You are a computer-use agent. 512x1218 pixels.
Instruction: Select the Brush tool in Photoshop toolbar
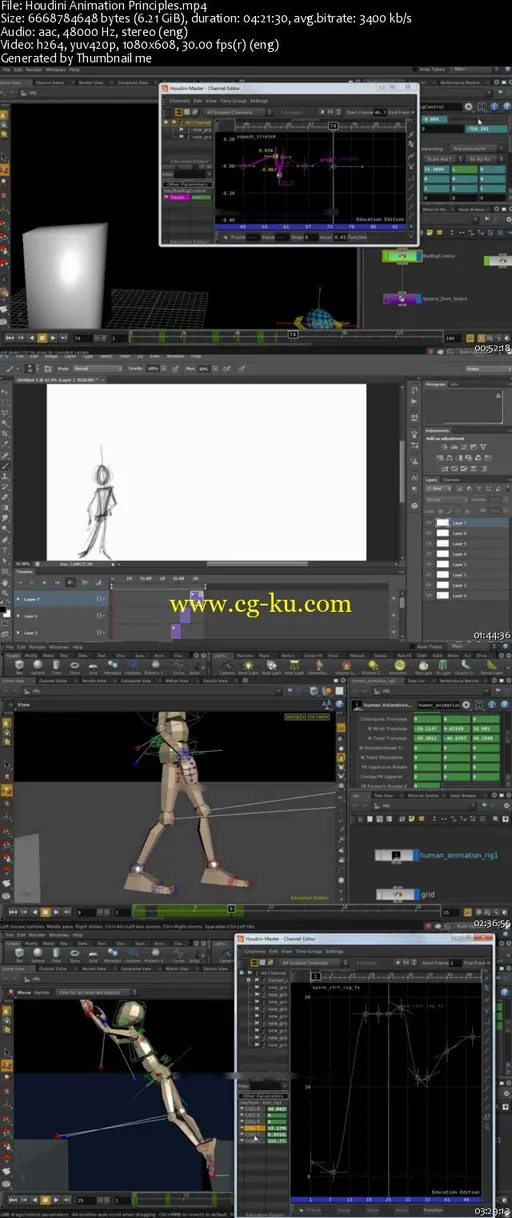5,466
